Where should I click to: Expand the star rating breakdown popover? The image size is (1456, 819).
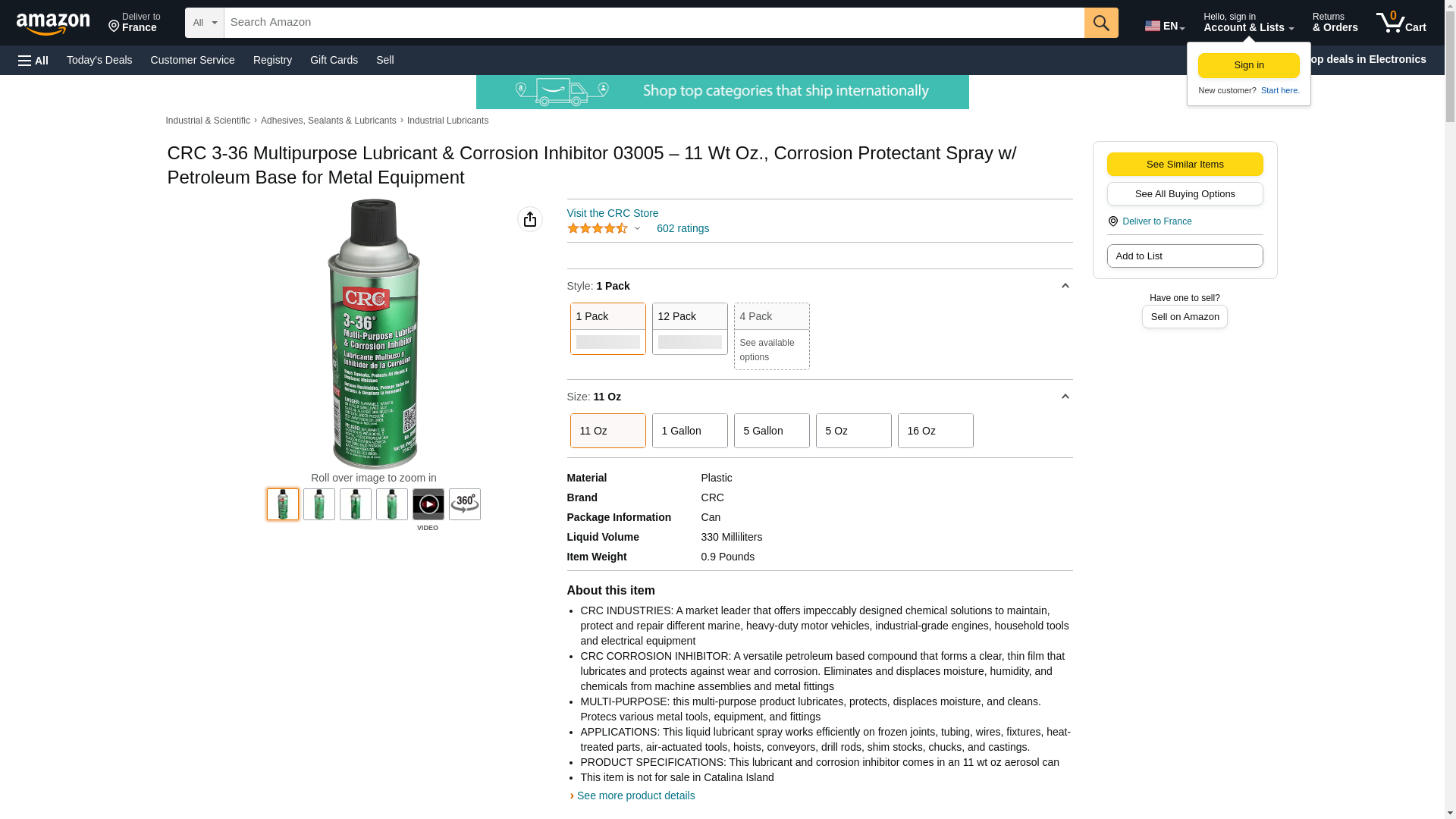pyautogui.click(x=637, y=228)
